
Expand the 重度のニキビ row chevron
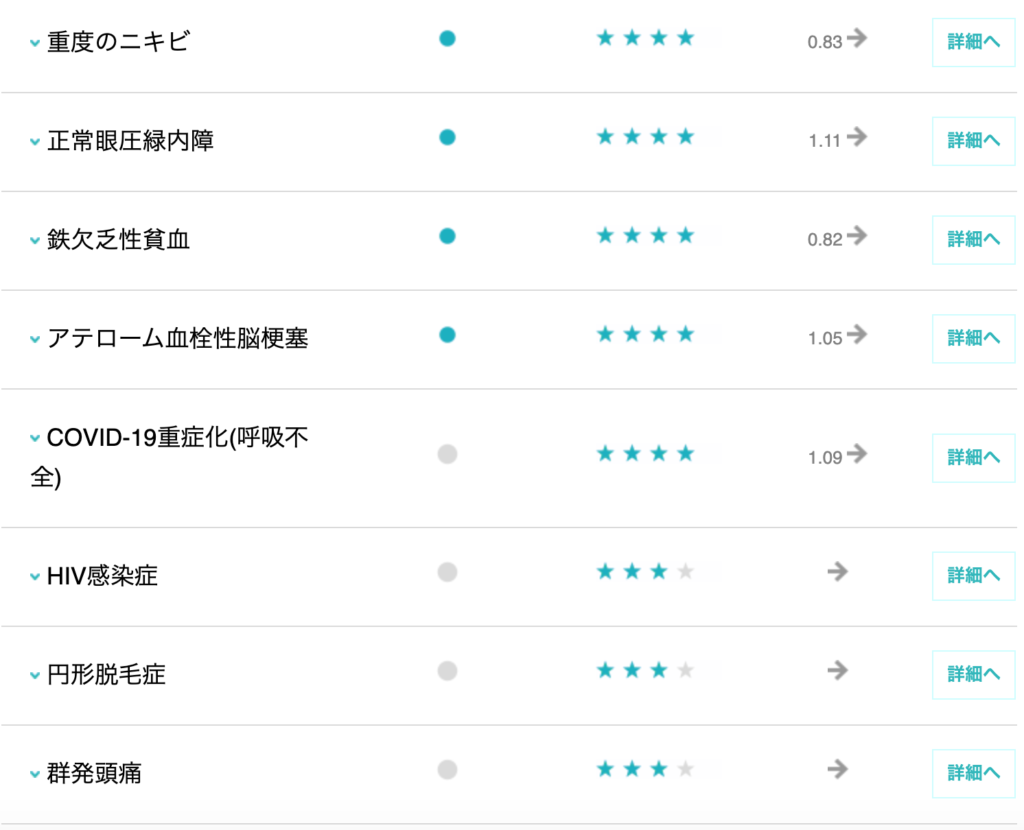[x=35, y=44]
